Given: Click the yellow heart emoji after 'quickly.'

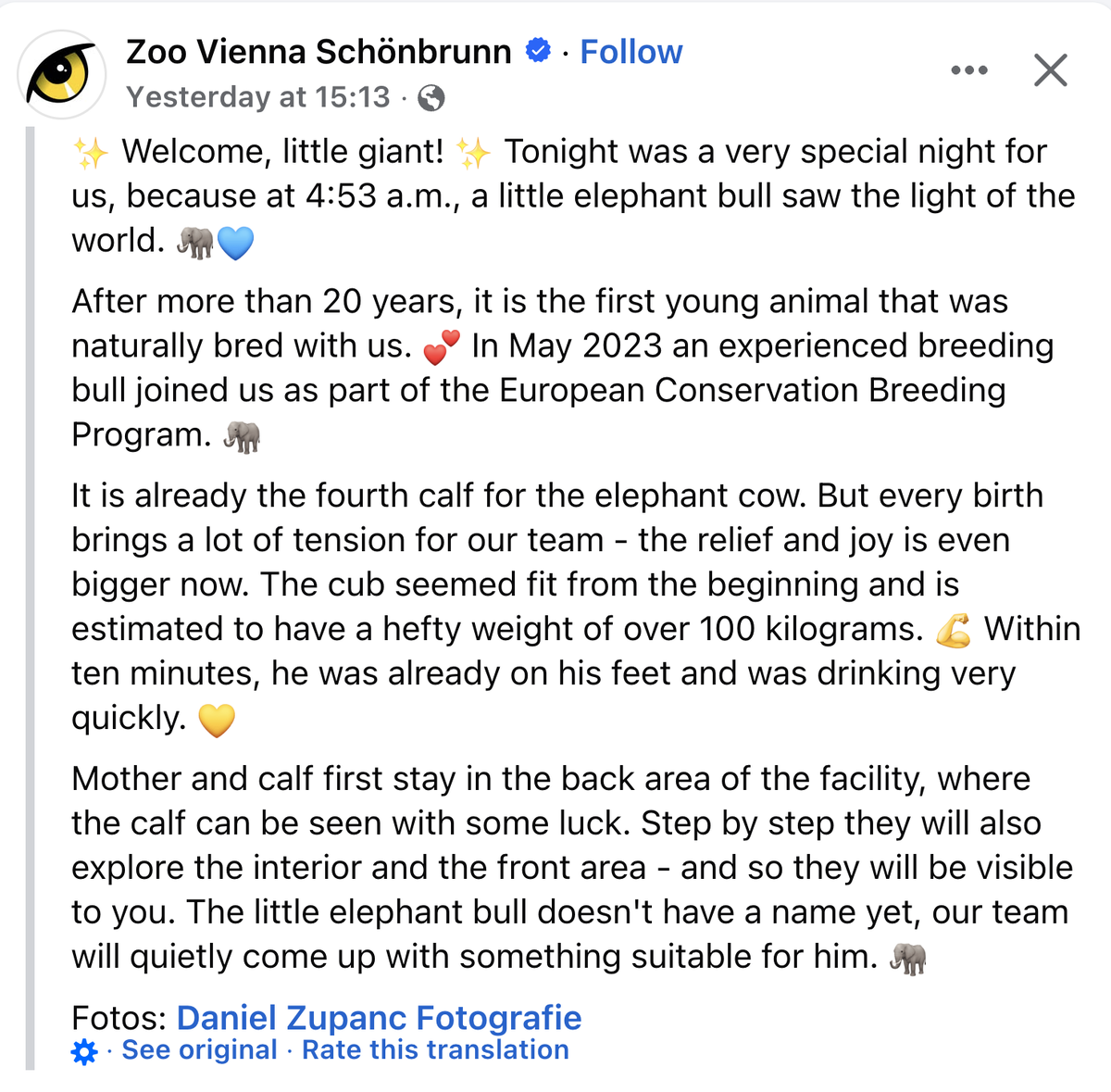Looking at the screenshot, I should (x=217, y=720).
